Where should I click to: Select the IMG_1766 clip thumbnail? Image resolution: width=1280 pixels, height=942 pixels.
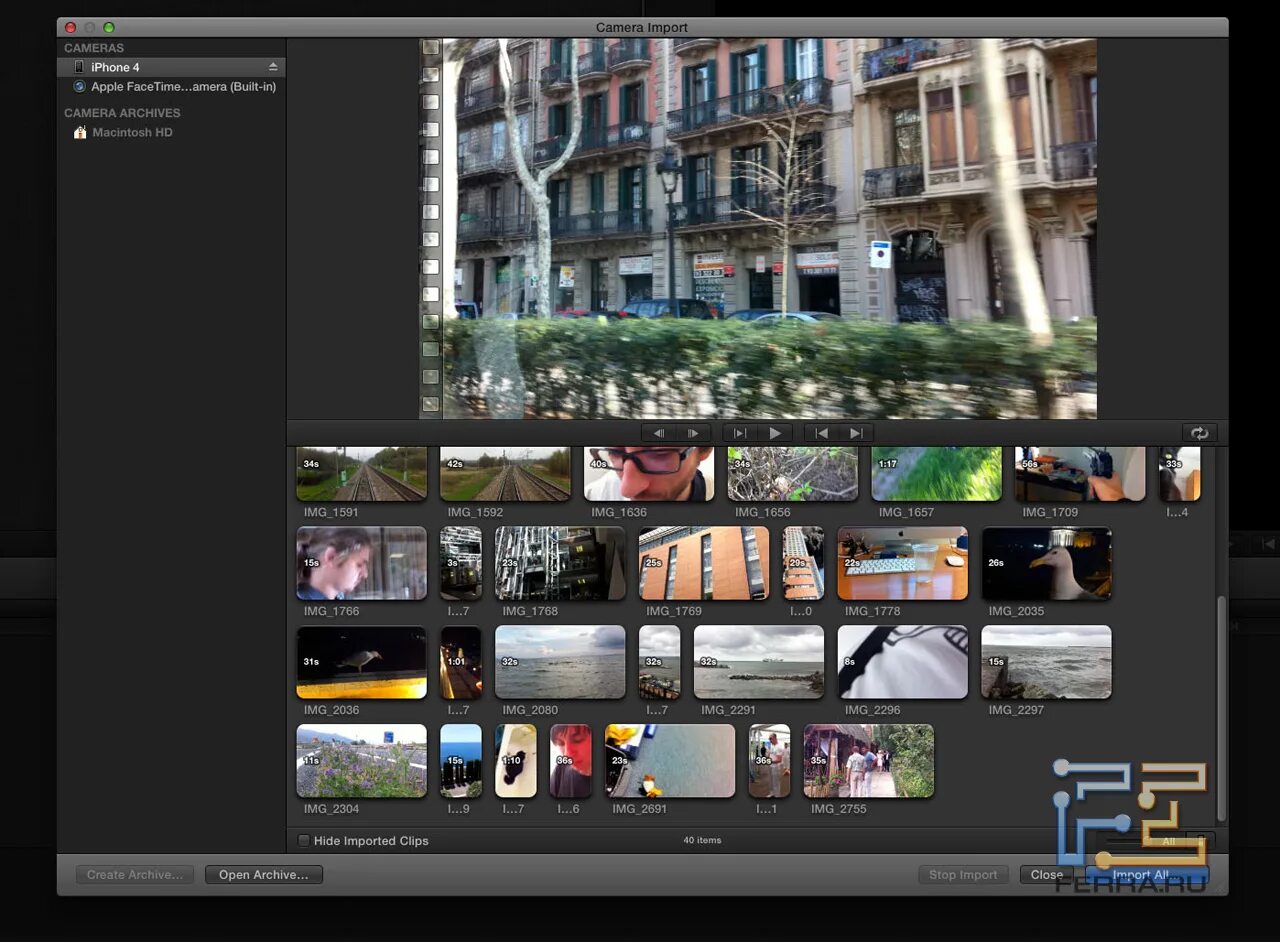[x=361, y=564]
